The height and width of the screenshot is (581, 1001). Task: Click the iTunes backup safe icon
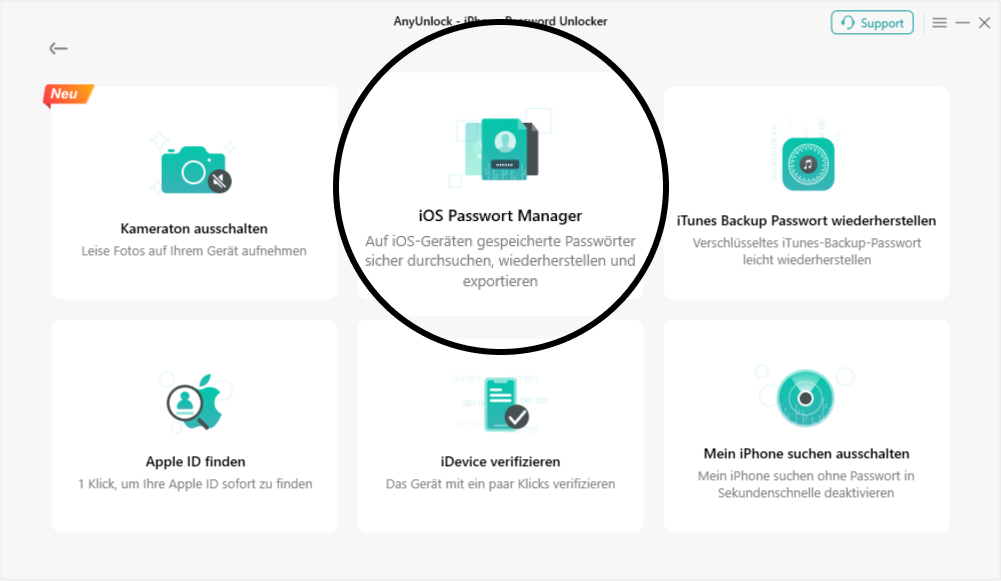pos(808,164)
